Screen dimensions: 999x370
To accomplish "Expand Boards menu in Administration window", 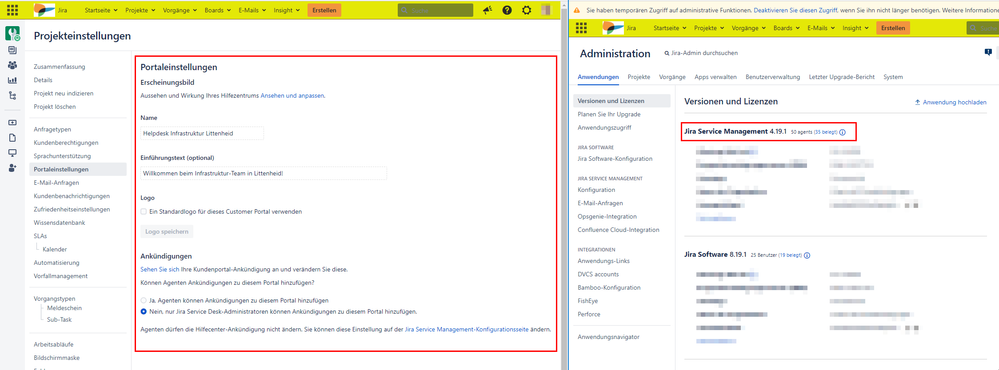I will click(786, 29).
